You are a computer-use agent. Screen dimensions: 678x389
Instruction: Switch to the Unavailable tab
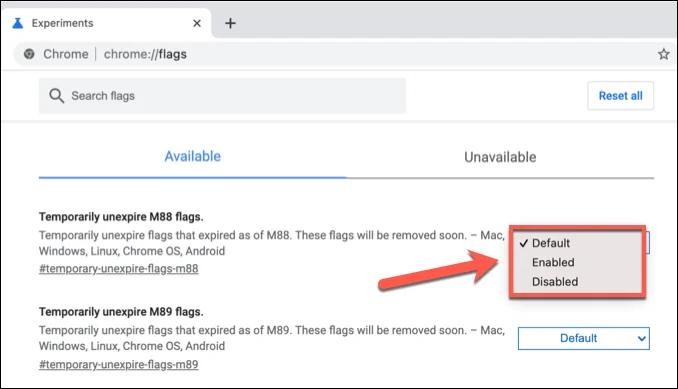(500, 157)
